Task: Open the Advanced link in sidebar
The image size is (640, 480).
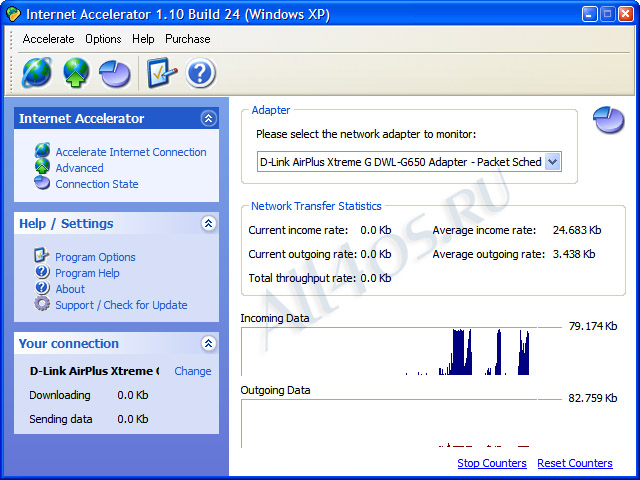Action: (80, 168)
